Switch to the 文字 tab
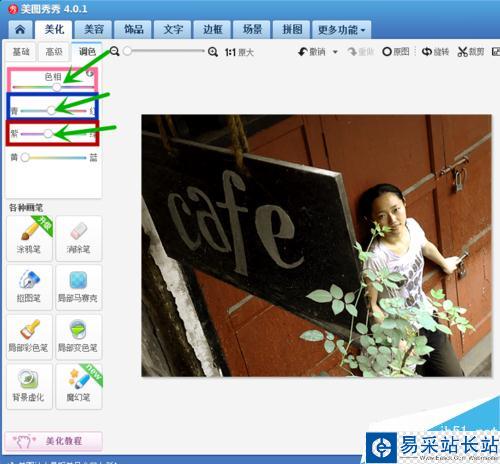The width and height of the screenshot is (500, 464). (173, 30)
